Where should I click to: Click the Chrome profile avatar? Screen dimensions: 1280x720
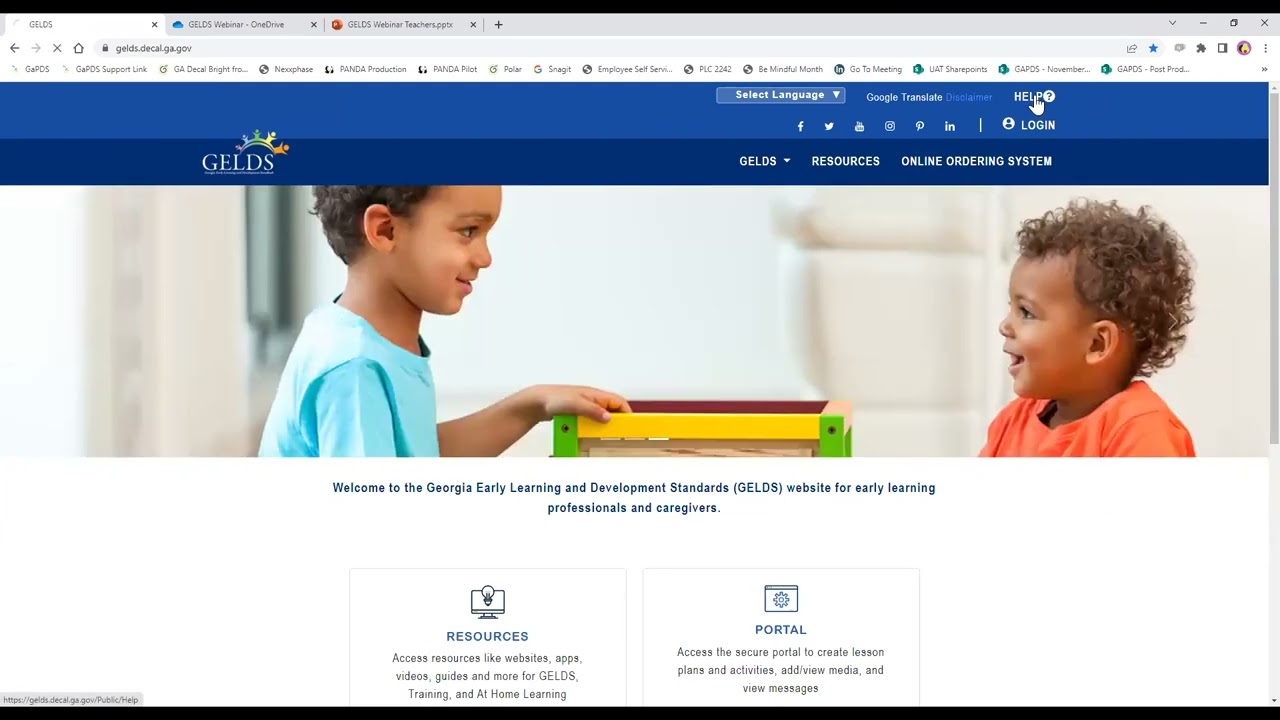click(x=1244, y=48)
